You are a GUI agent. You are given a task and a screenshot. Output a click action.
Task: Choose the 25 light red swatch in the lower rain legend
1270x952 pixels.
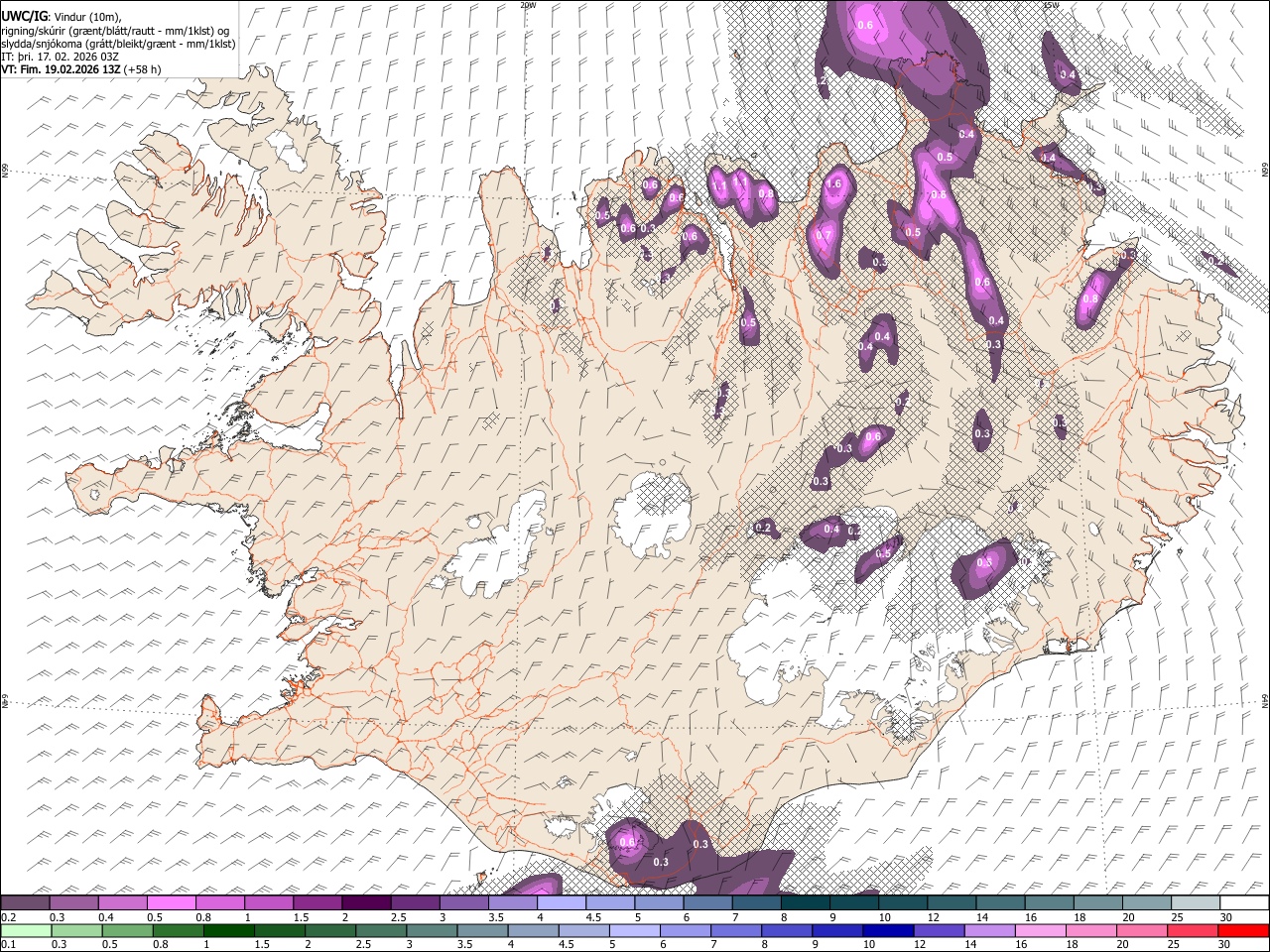coord(1192,930)
